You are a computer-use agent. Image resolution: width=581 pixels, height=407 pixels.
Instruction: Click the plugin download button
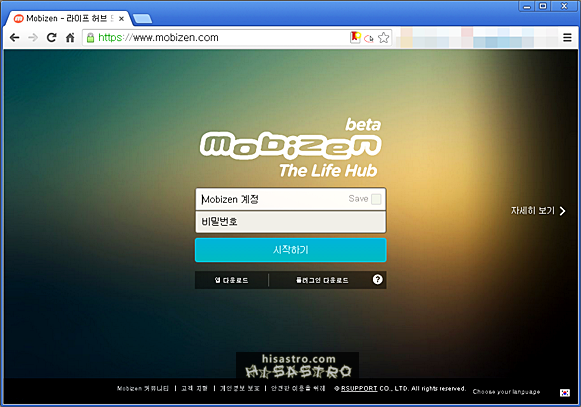322,280
